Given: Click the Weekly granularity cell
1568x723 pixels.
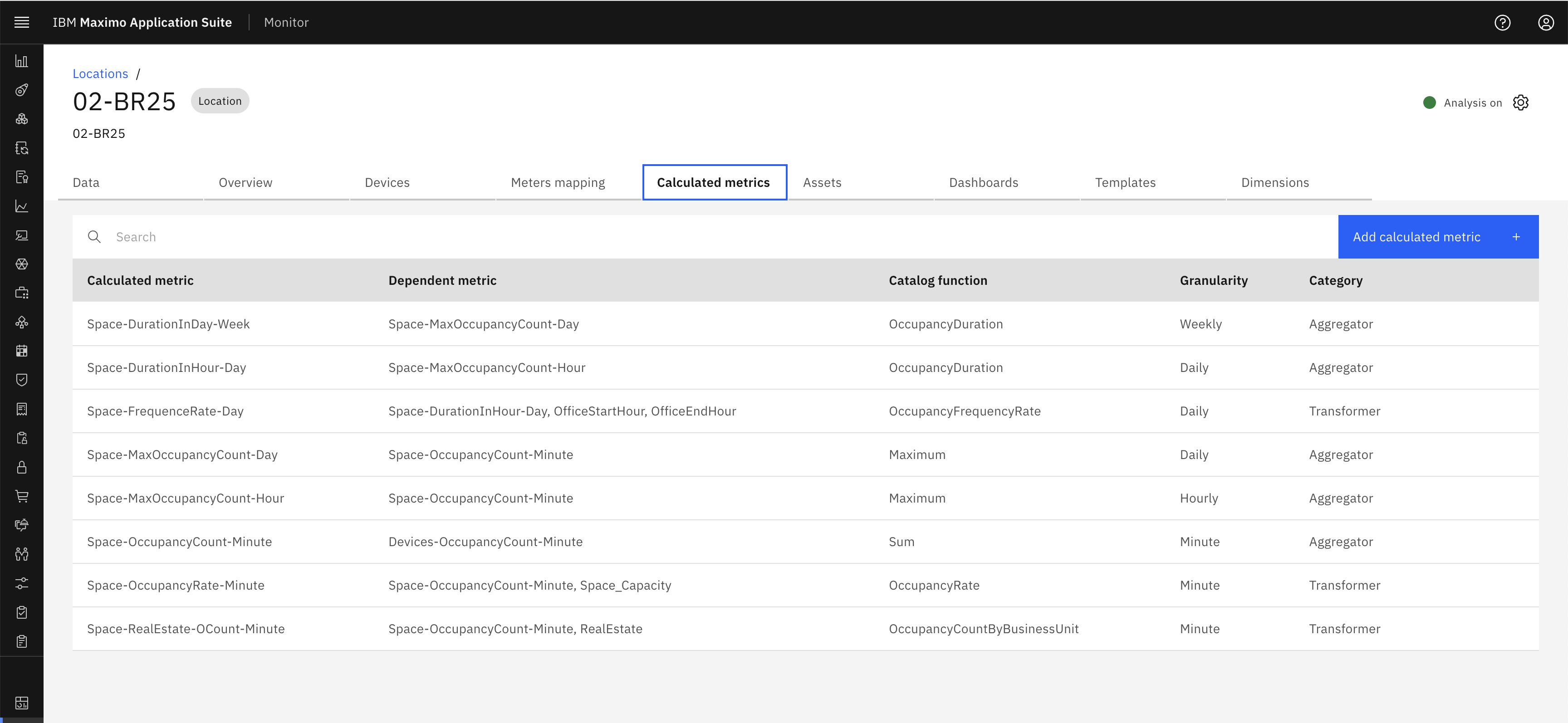Looking at the screenshot, I should click(1201, 324).
